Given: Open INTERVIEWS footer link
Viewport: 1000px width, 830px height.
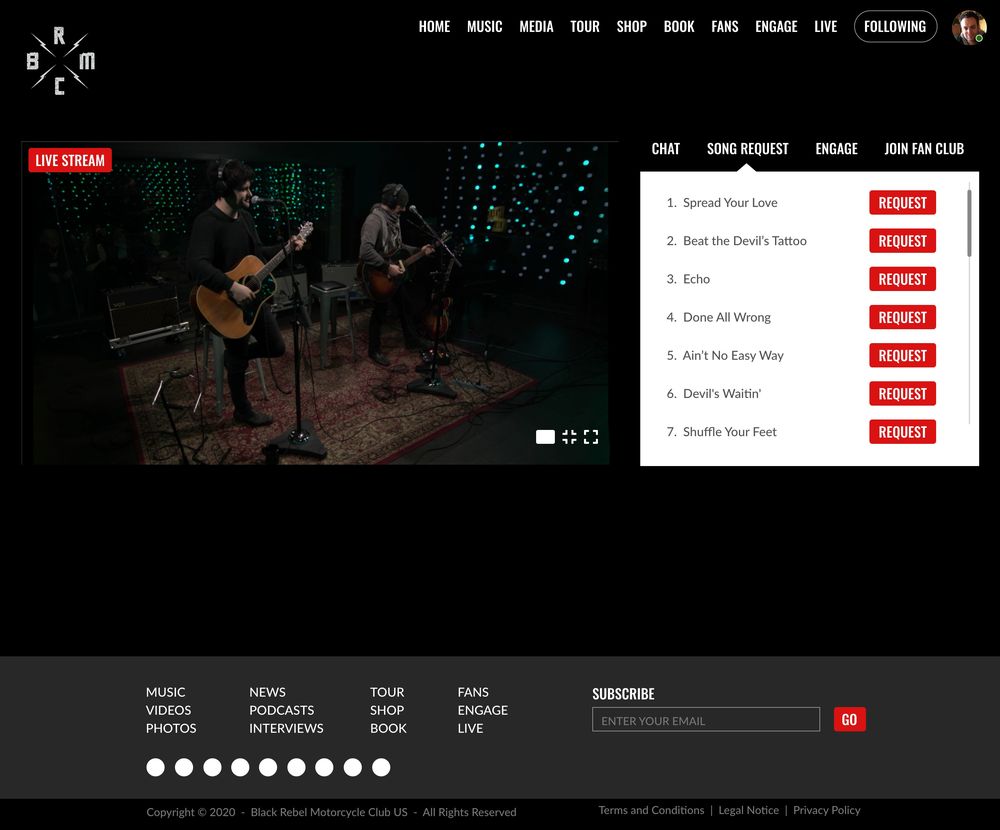Looking at the screenshot, I should click(286, 728).
